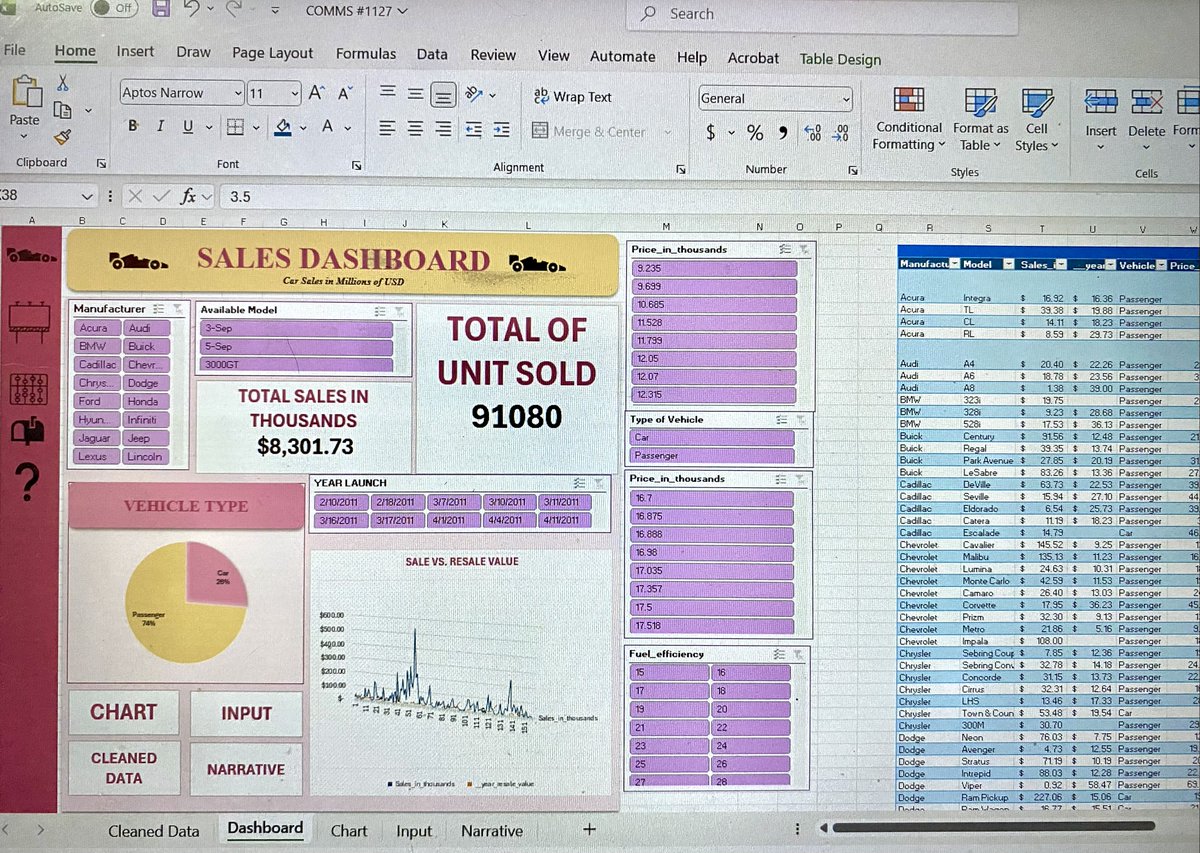
Task: Clear filter on the Manufacturer slicer
Action: (x=177, y=309)
